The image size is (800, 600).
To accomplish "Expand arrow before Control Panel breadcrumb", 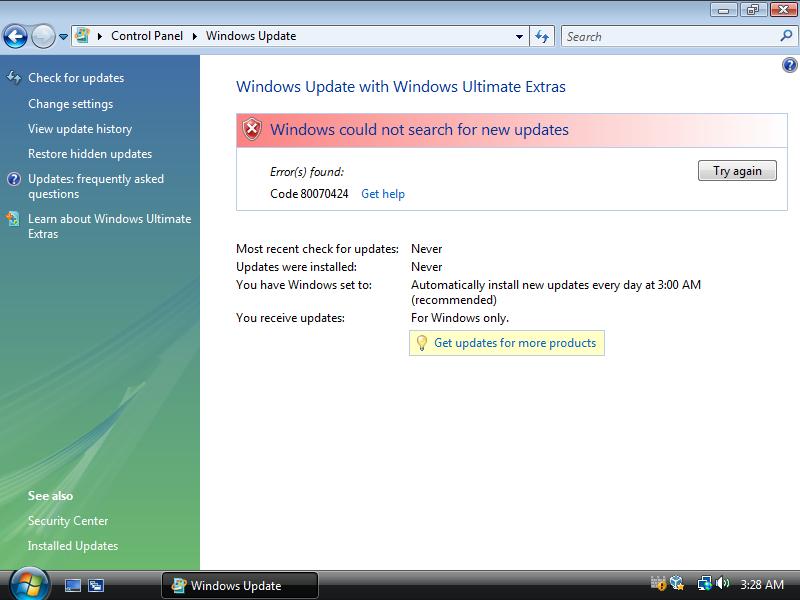I will pos(100,36).
